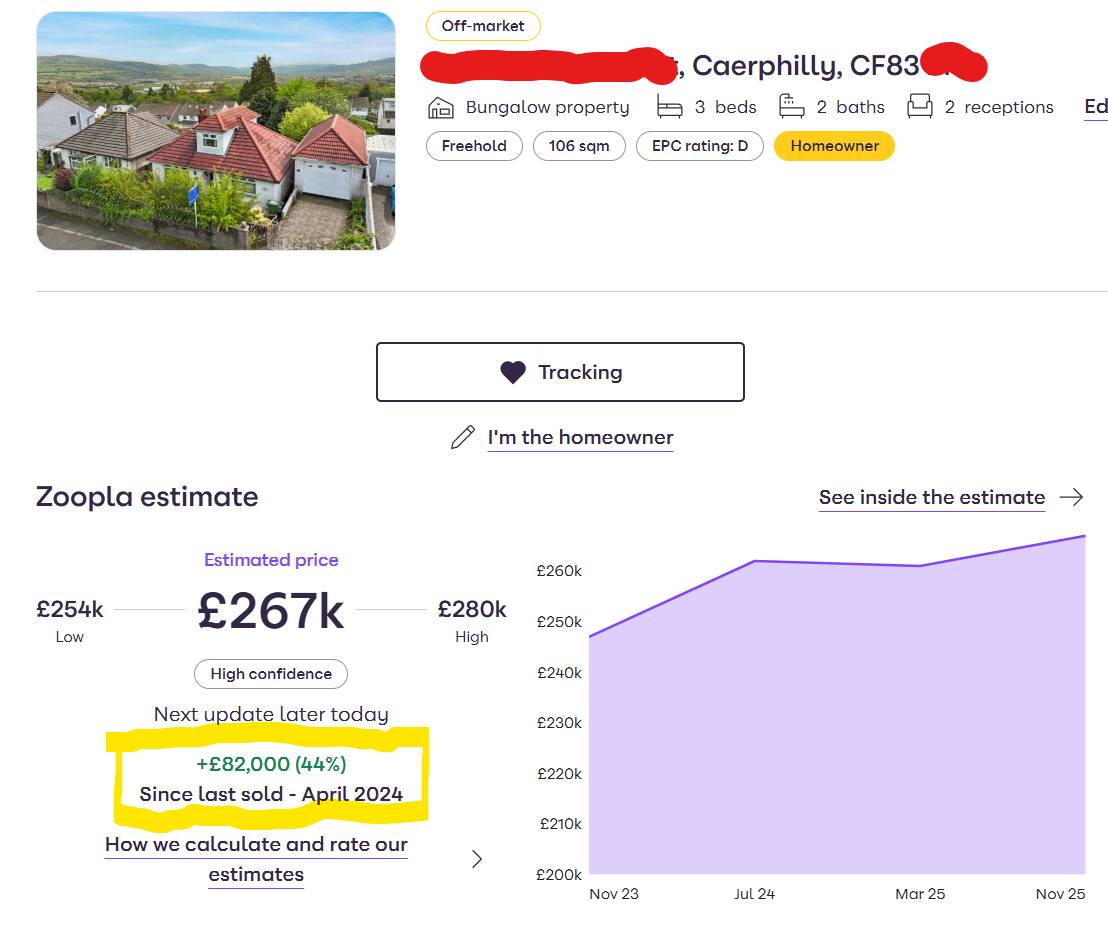
Task: Click the yellow Homeowner badge
Action: coord(834,146)
